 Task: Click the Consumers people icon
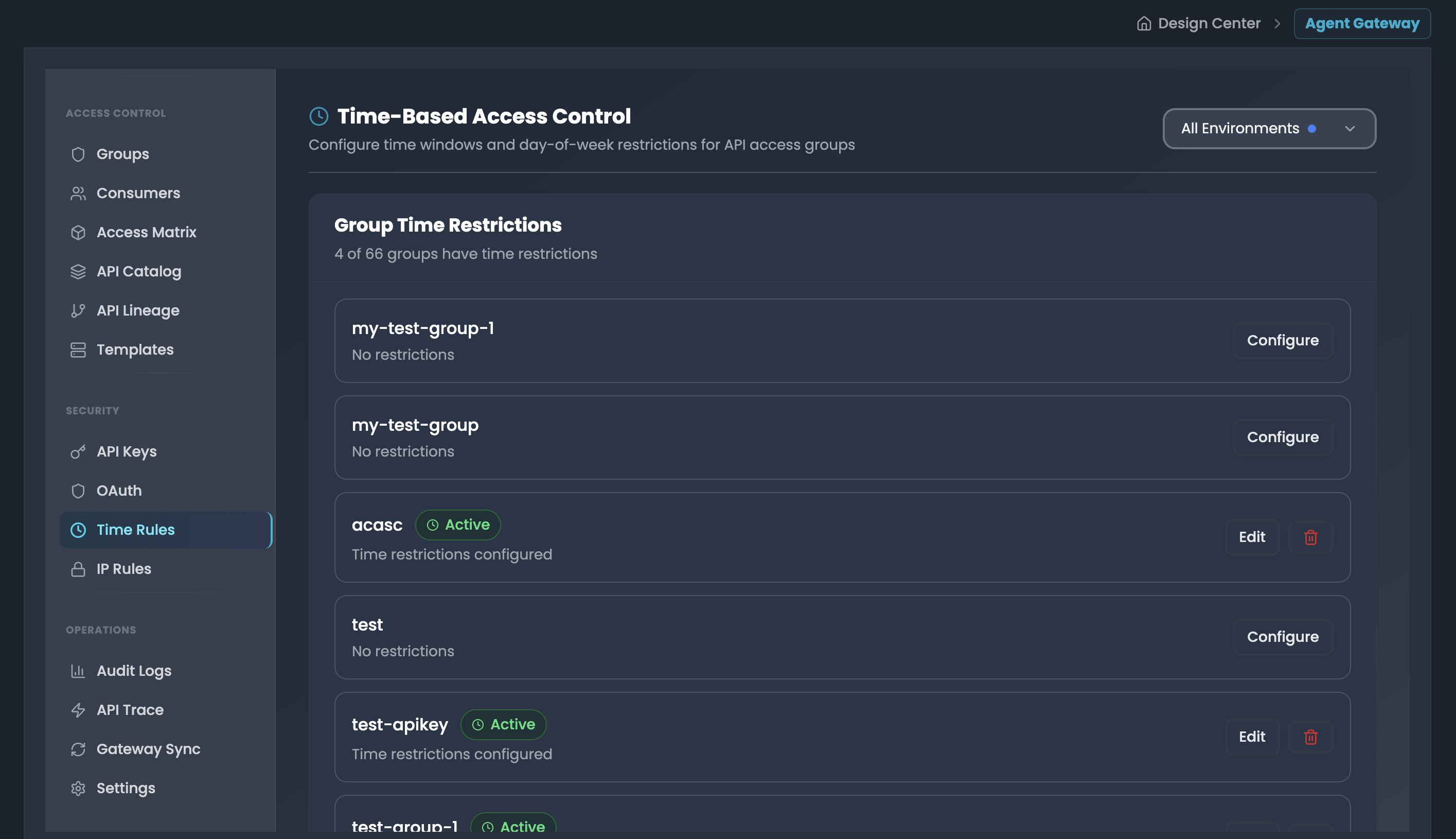[x=78, y=193]
